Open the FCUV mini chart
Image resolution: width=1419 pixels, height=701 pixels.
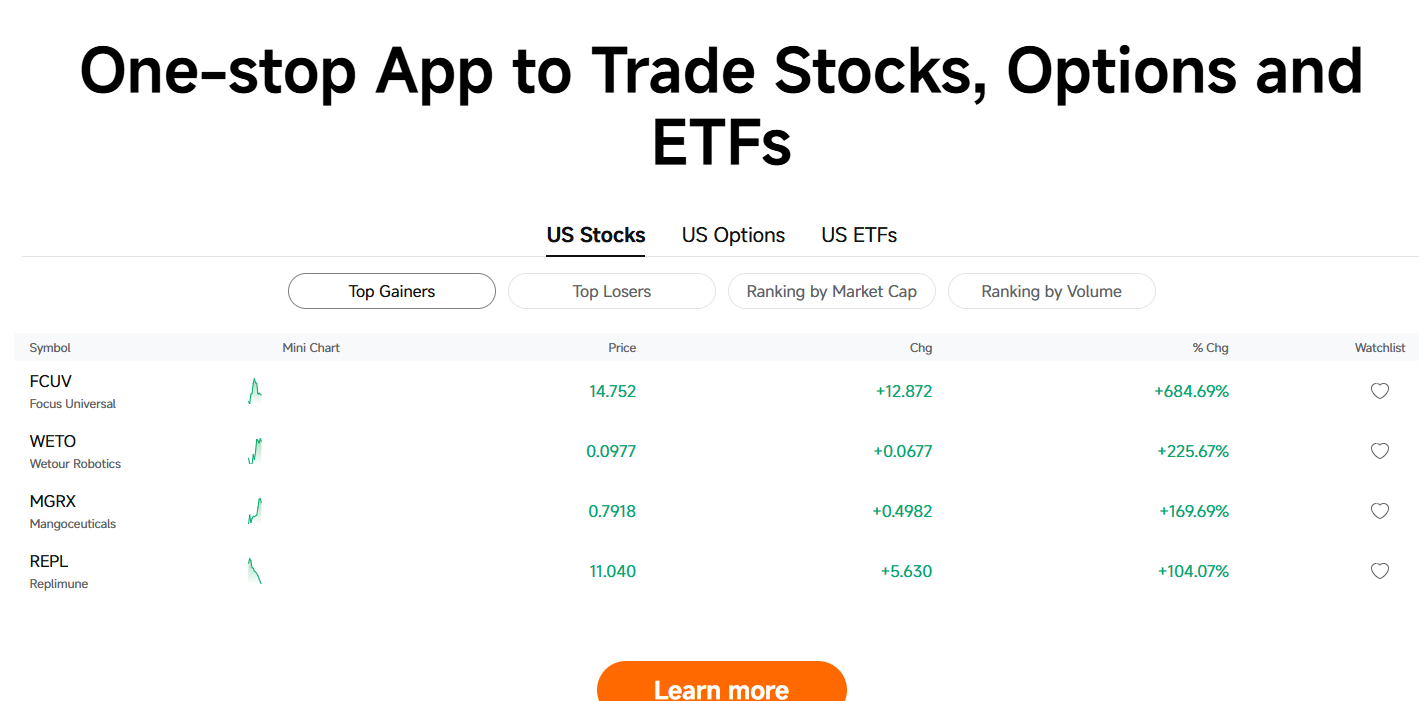(x=254, y=391)
